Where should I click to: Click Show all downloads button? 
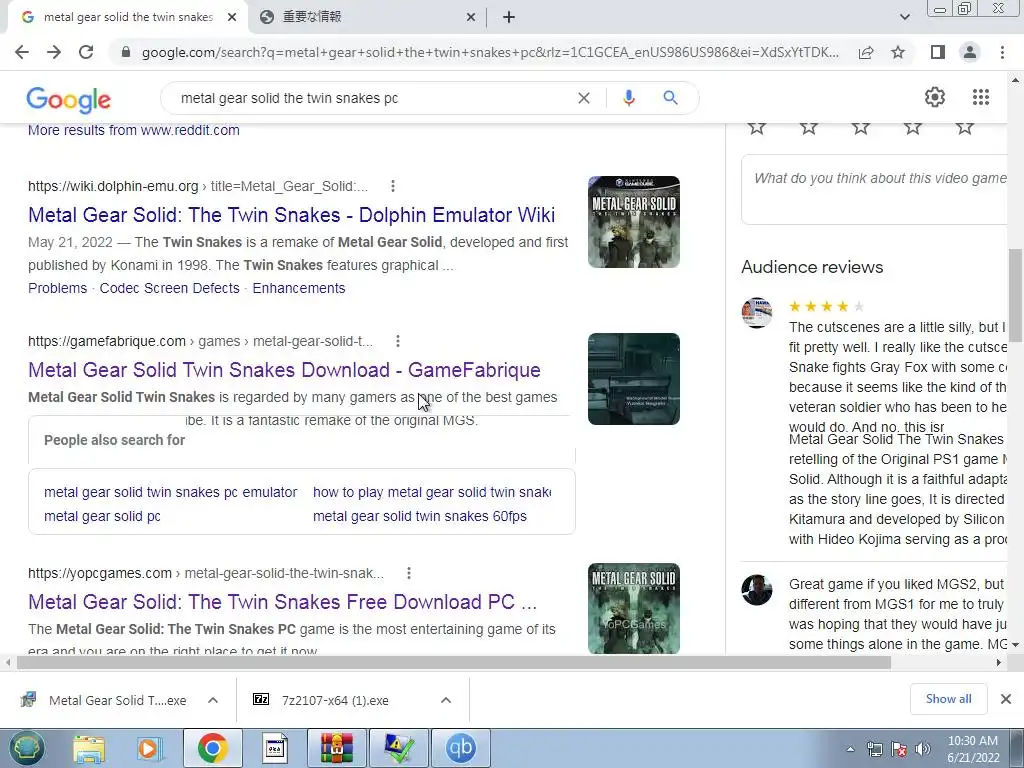coord(948,699)
